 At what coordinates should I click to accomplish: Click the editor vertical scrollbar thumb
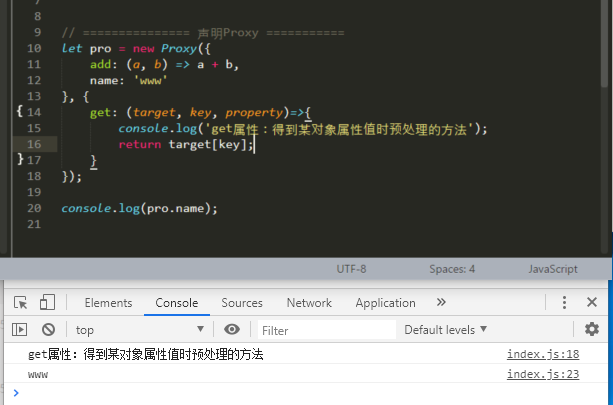(x=604, y=43)
